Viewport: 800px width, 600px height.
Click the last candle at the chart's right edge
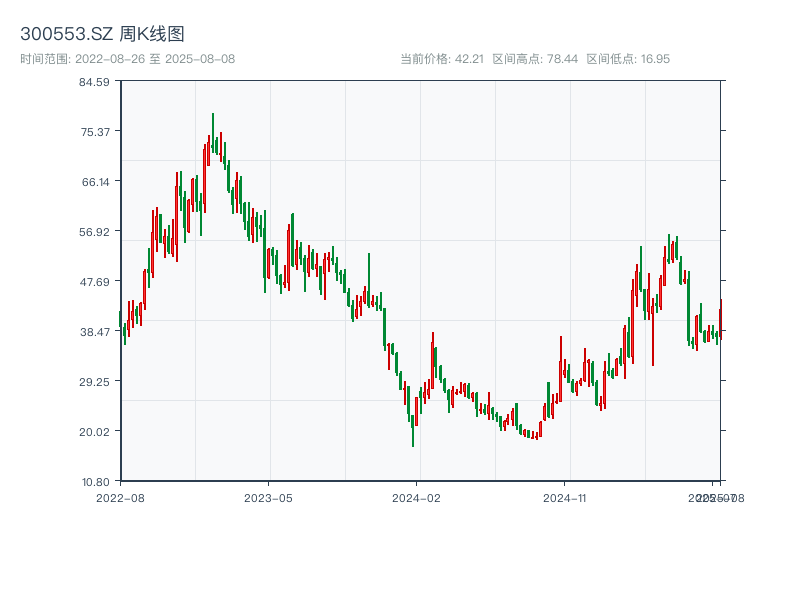coord(721,319)
